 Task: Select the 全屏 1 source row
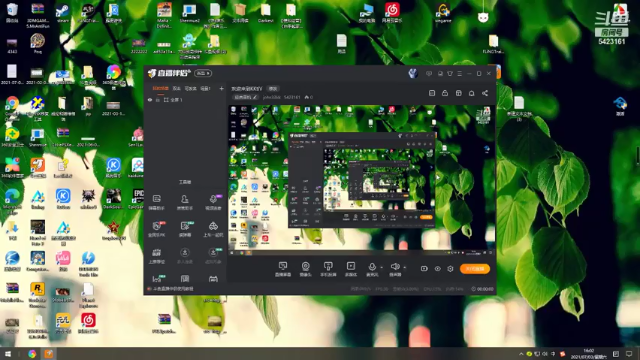(x=186, y=100)
